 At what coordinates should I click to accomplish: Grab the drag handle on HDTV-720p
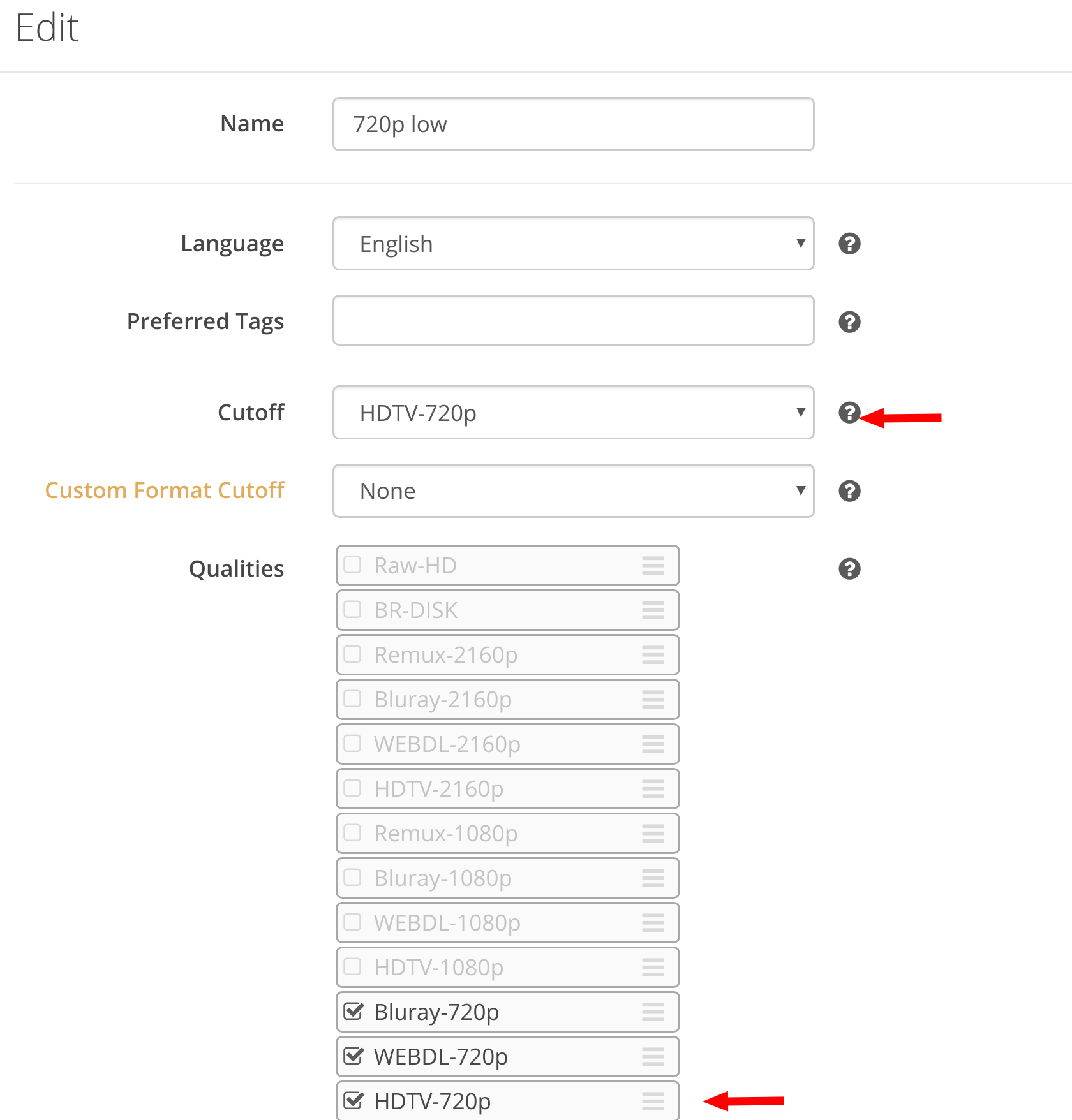tap(653, 1101)
